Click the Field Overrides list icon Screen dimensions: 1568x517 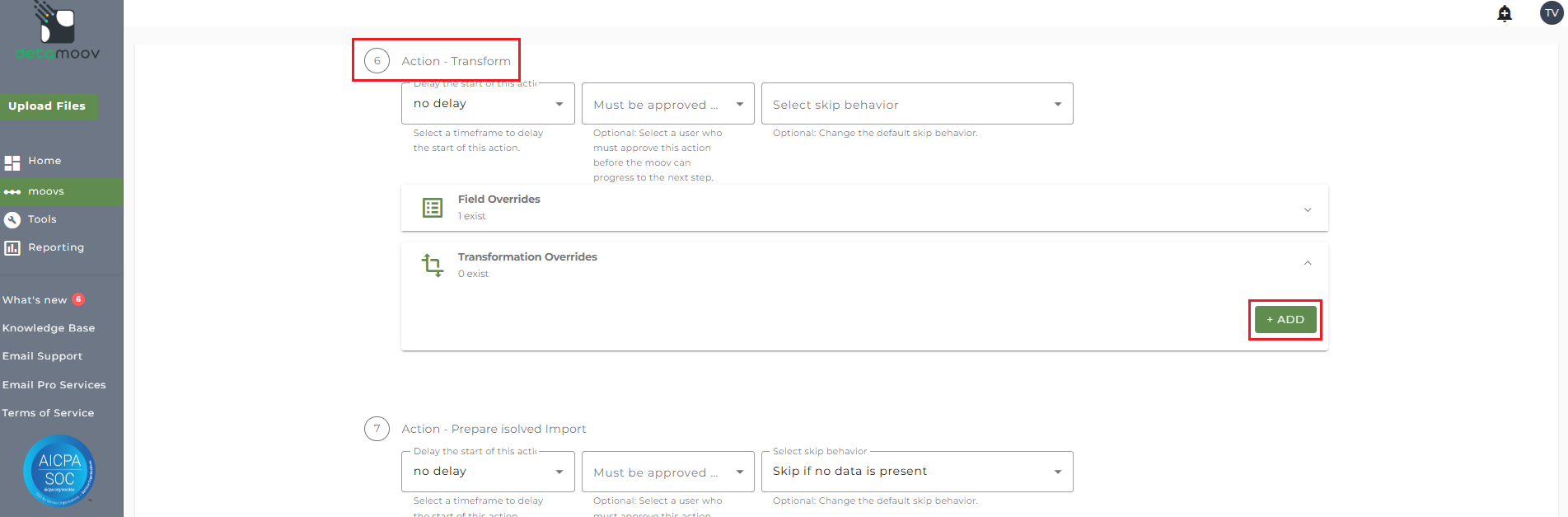(433, 208)
